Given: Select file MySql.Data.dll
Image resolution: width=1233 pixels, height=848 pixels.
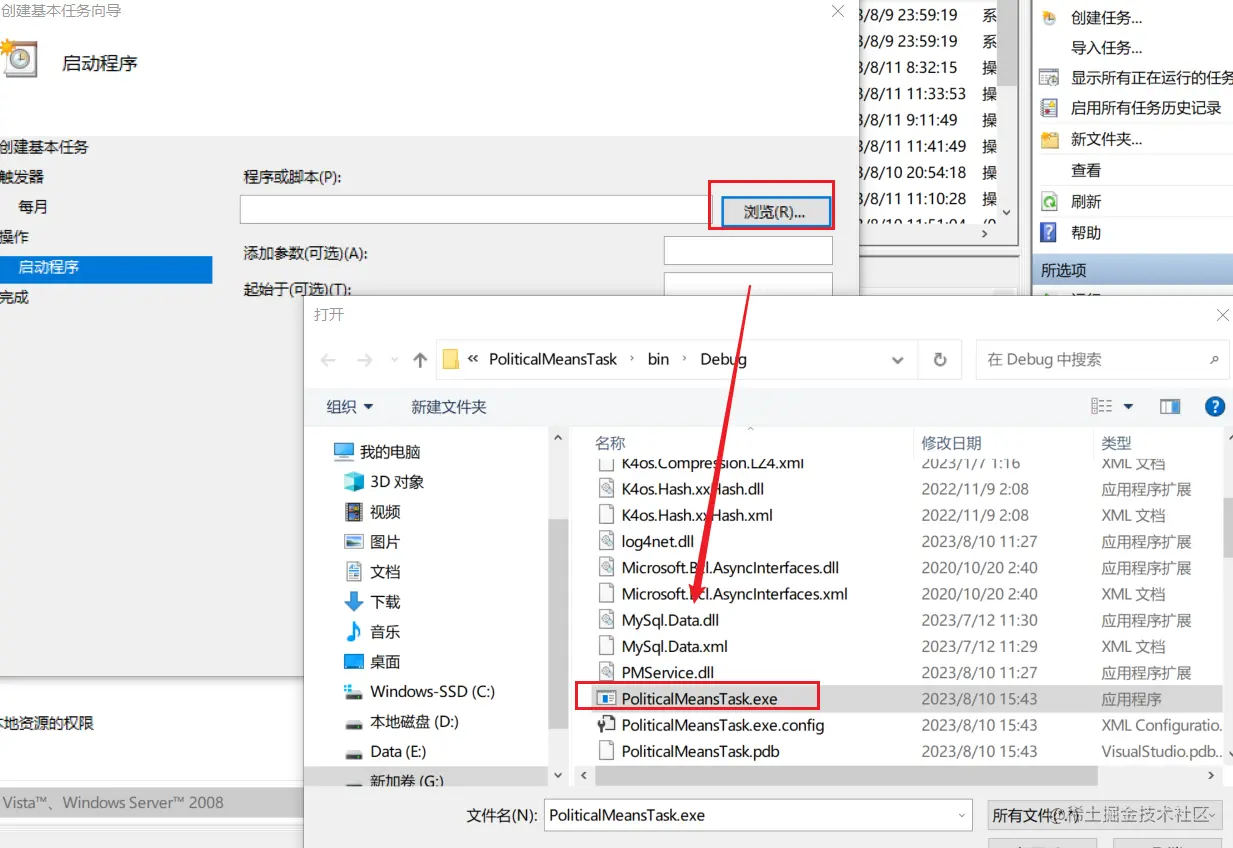Looking at the screenshot, I should [670, 620].
